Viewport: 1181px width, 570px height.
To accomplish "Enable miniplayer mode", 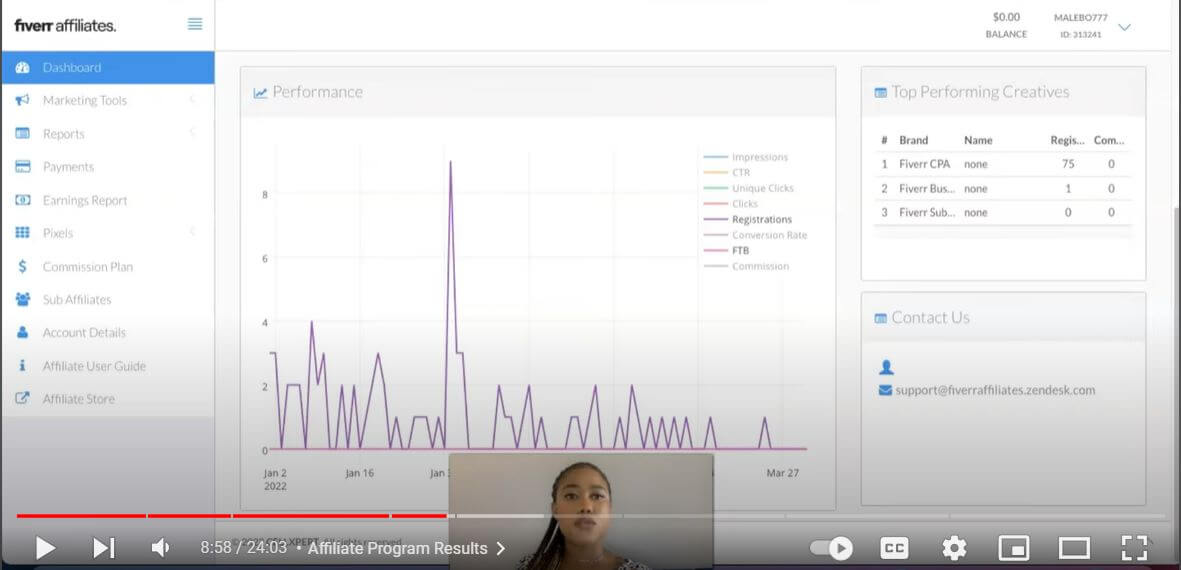I will pyautogui.click(x=1014, y=548).
